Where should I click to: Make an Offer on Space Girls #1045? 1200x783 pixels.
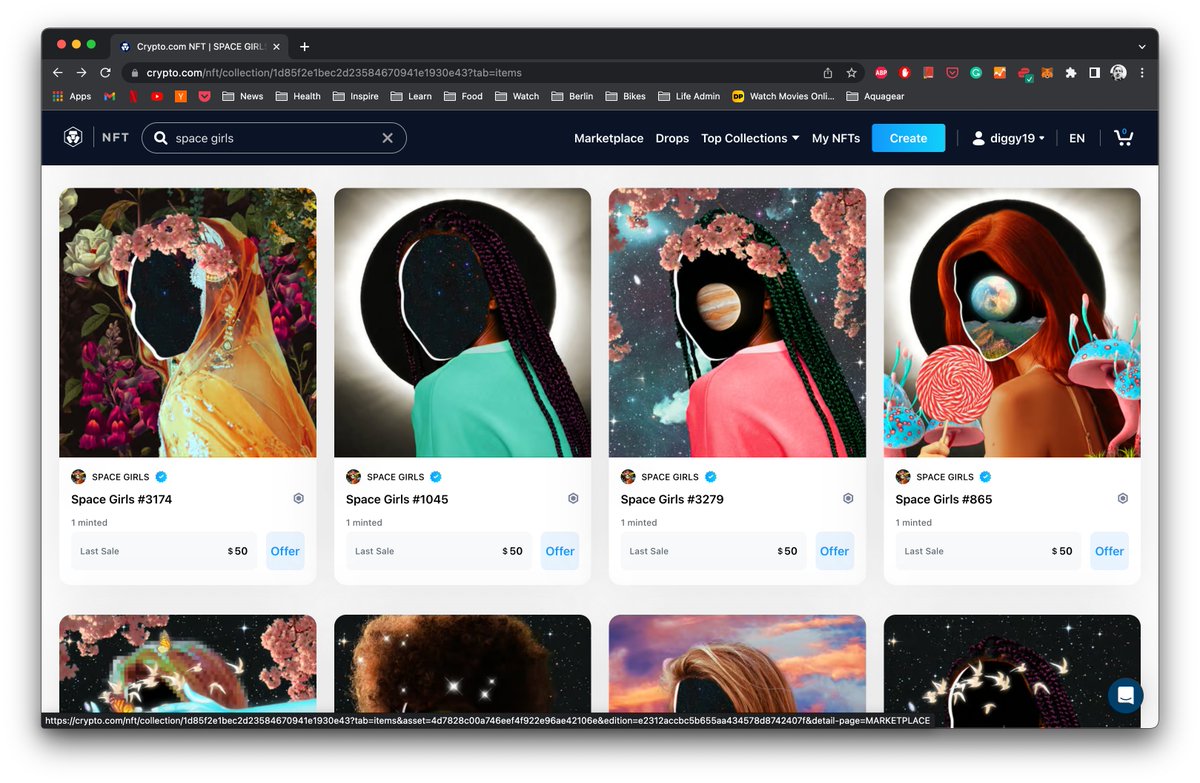click(560, 551)
